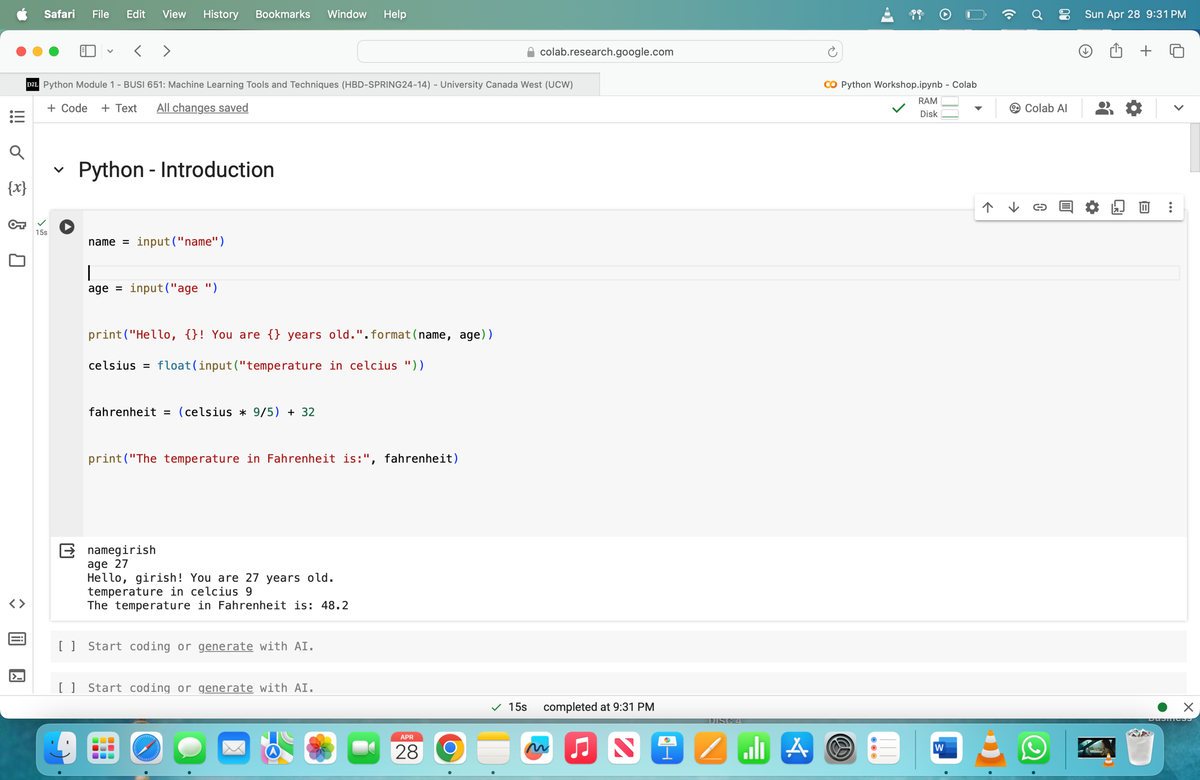Open the Edit menu
The height and width of the screenshot is (780, 1200).
pos(136,14)
